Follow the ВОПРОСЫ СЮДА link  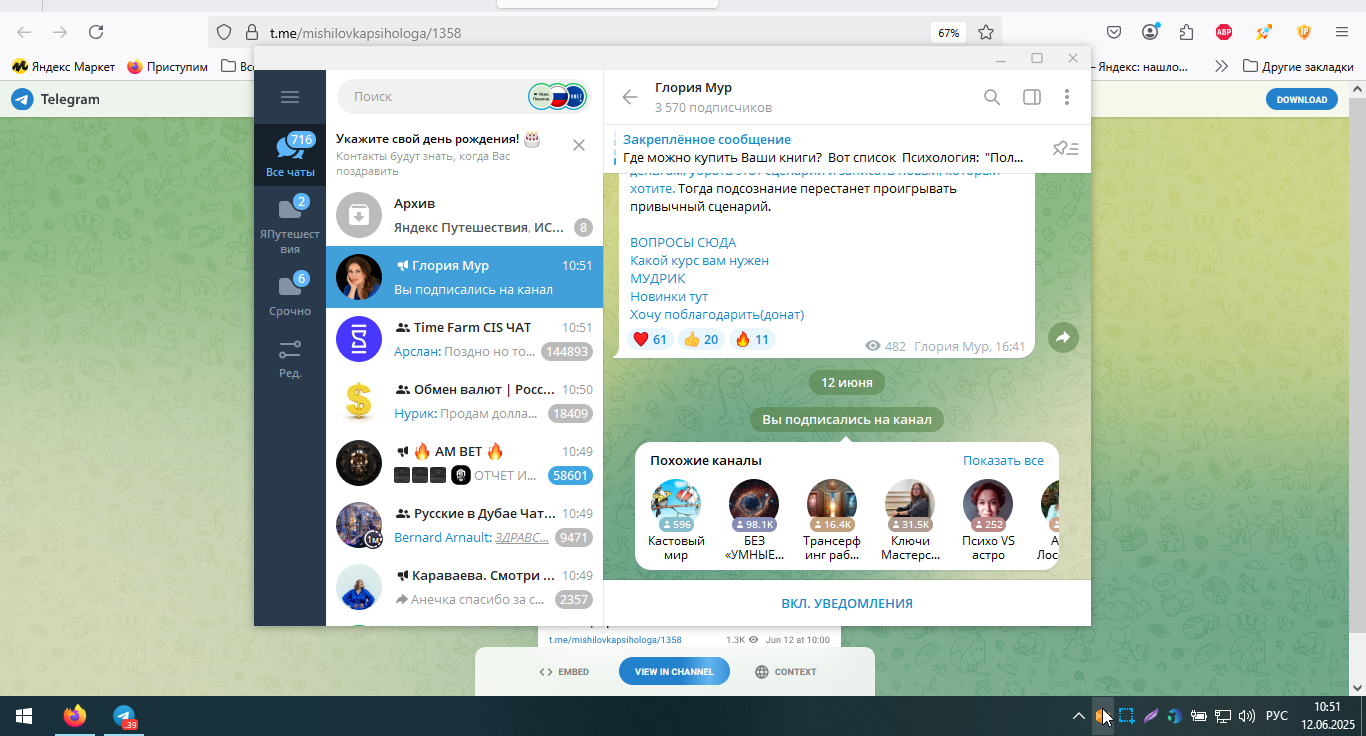(683, 242)
